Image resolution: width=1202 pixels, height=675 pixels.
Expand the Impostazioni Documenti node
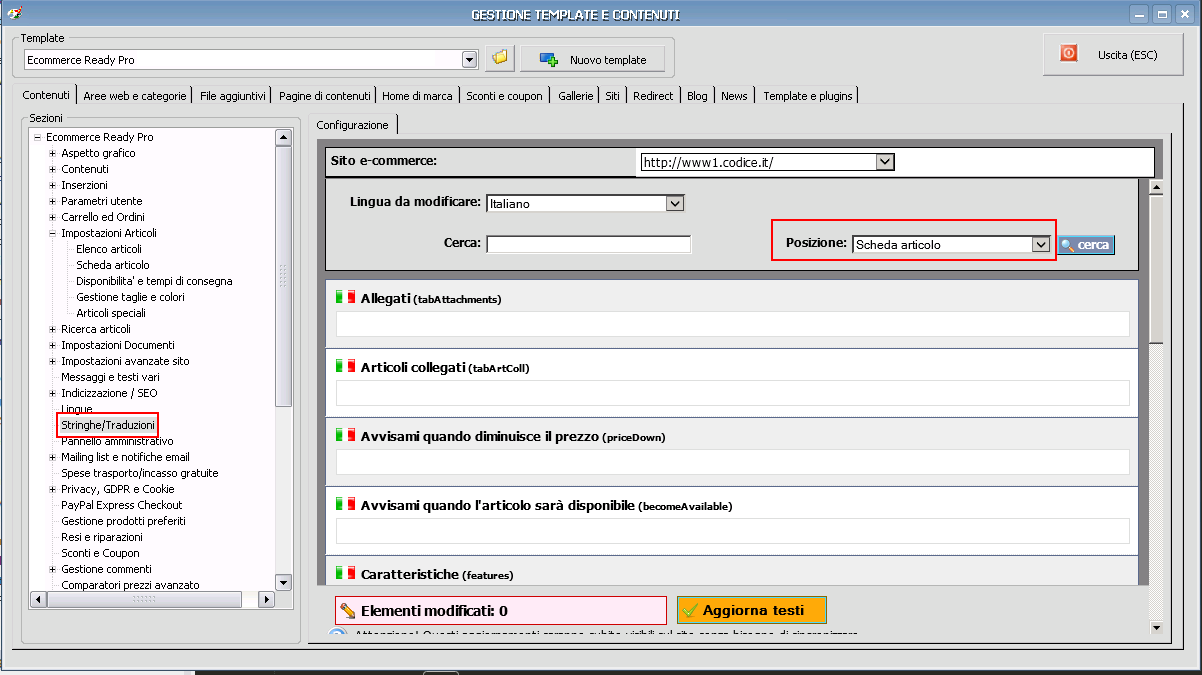click(x=52, y=345)
